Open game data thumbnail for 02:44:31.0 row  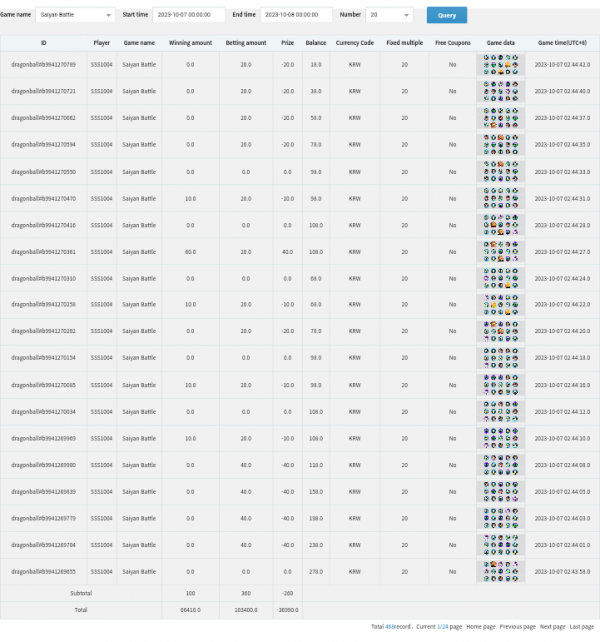click(x=500, y=198)
